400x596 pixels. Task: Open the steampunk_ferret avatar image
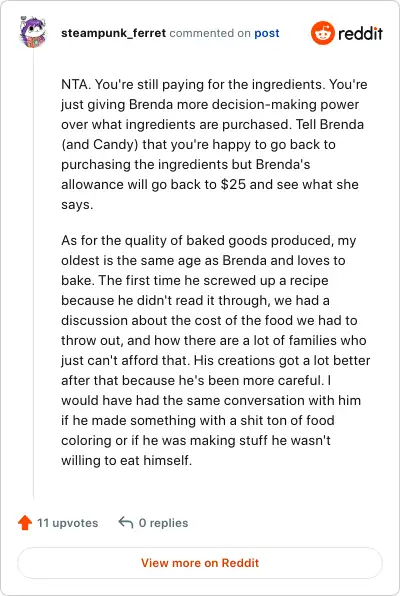coord(33,32)
